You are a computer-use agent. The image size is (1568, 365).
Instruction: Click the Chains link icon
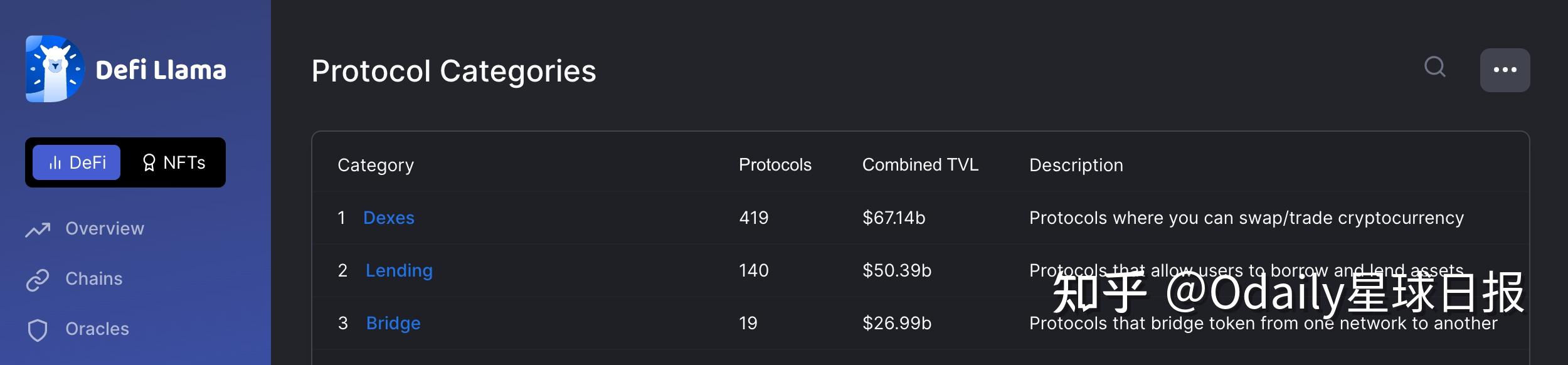(x=38, y=280)
